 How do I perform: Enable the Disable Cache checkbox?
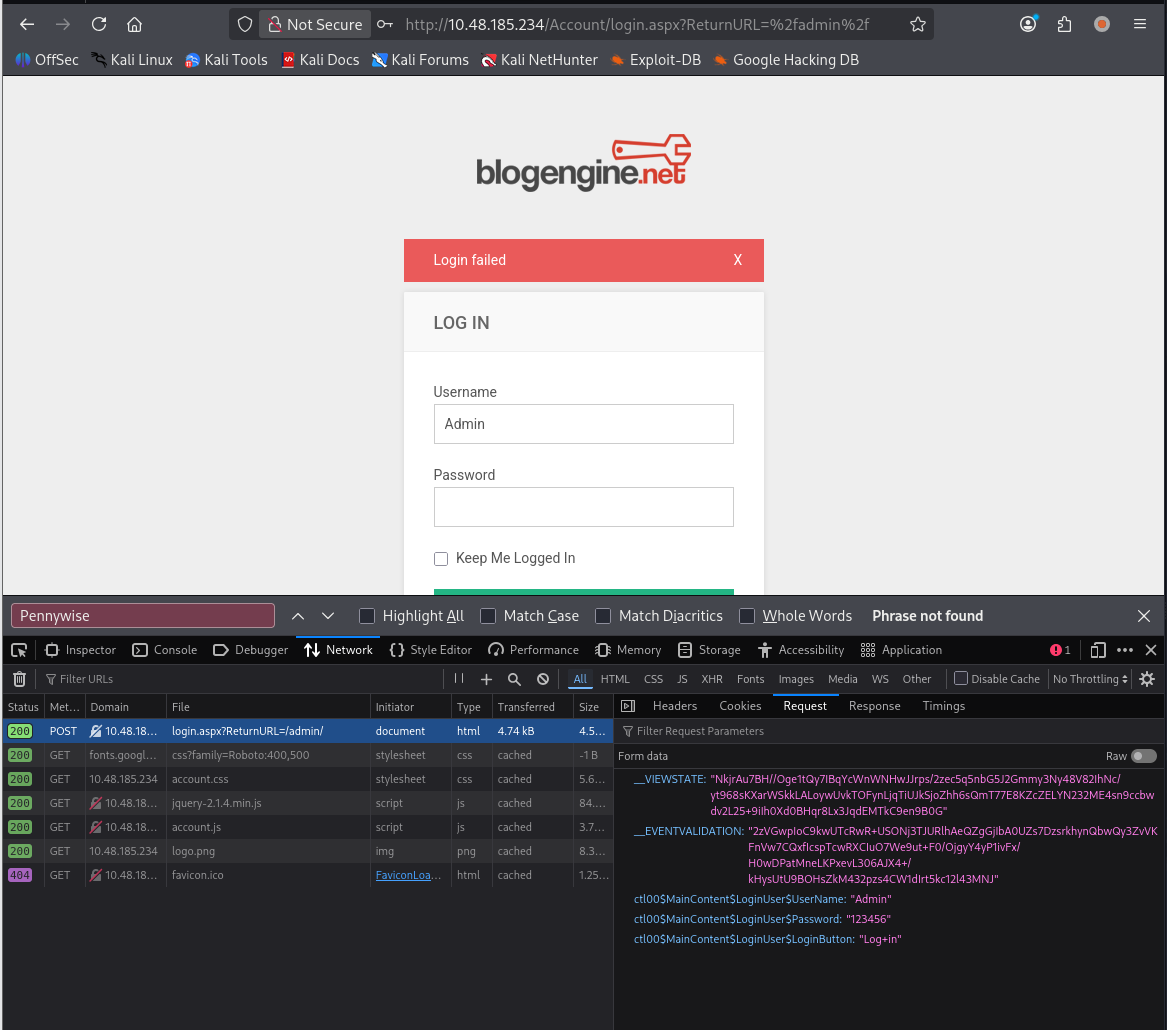pyautogui.click(x=961, y=679)
